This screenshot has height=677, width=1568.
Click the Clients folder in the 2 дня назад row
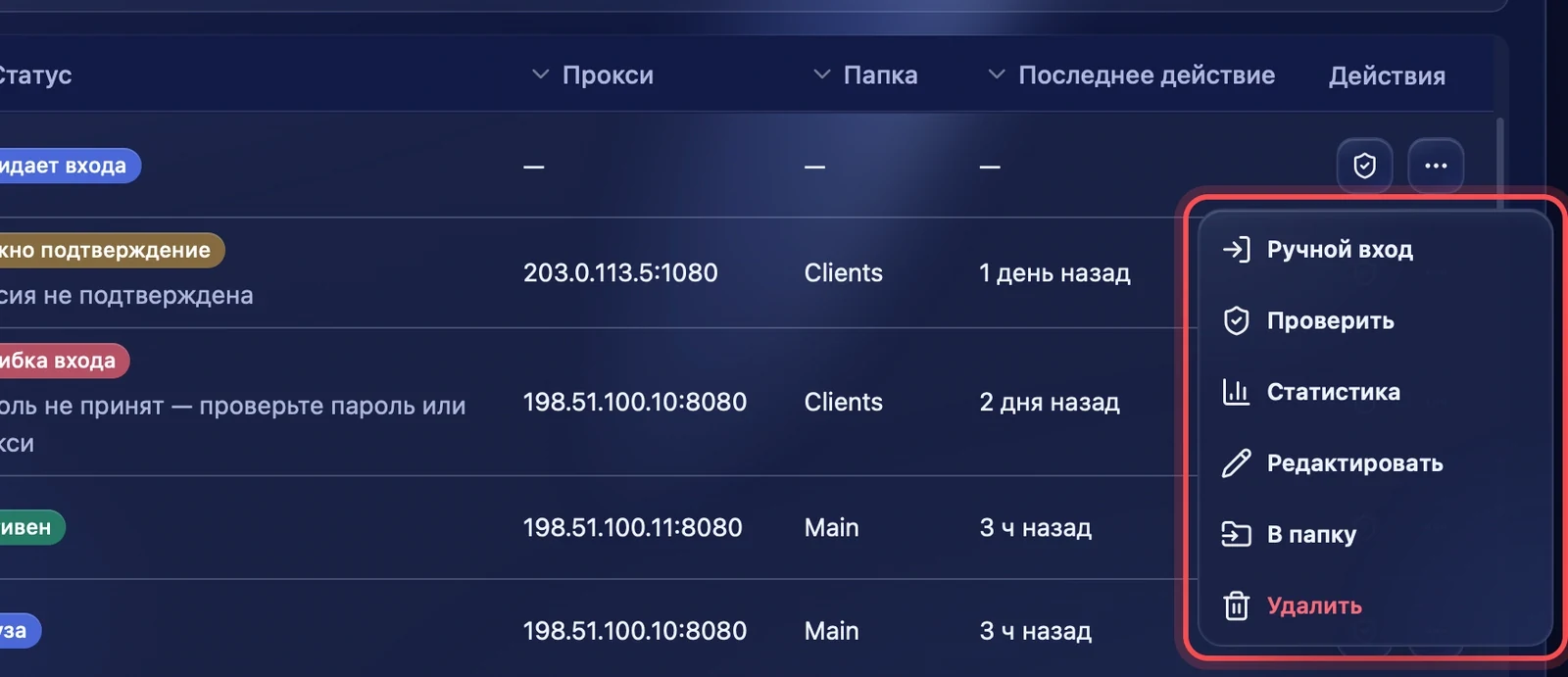(844, 402)
